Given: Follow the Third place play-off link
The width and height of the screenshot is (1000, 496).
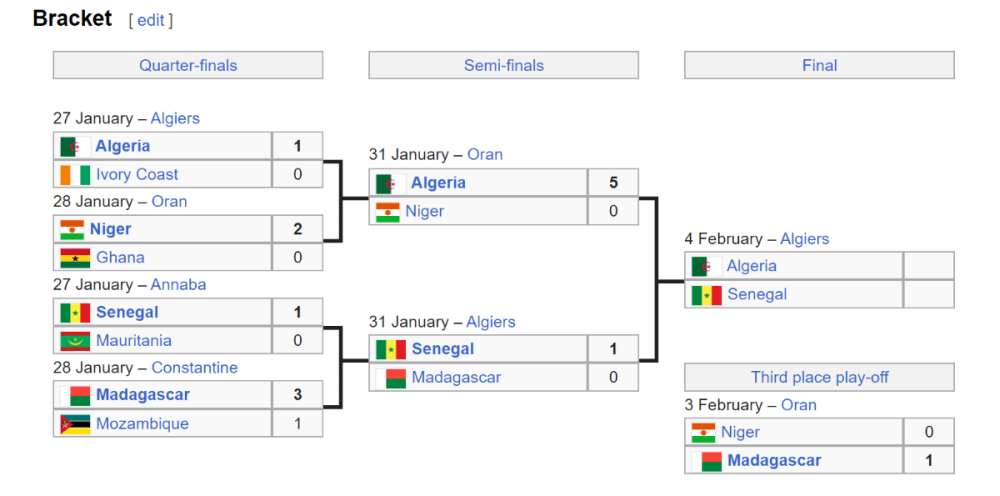Looking at the screenshot, I should coord(819,377).
